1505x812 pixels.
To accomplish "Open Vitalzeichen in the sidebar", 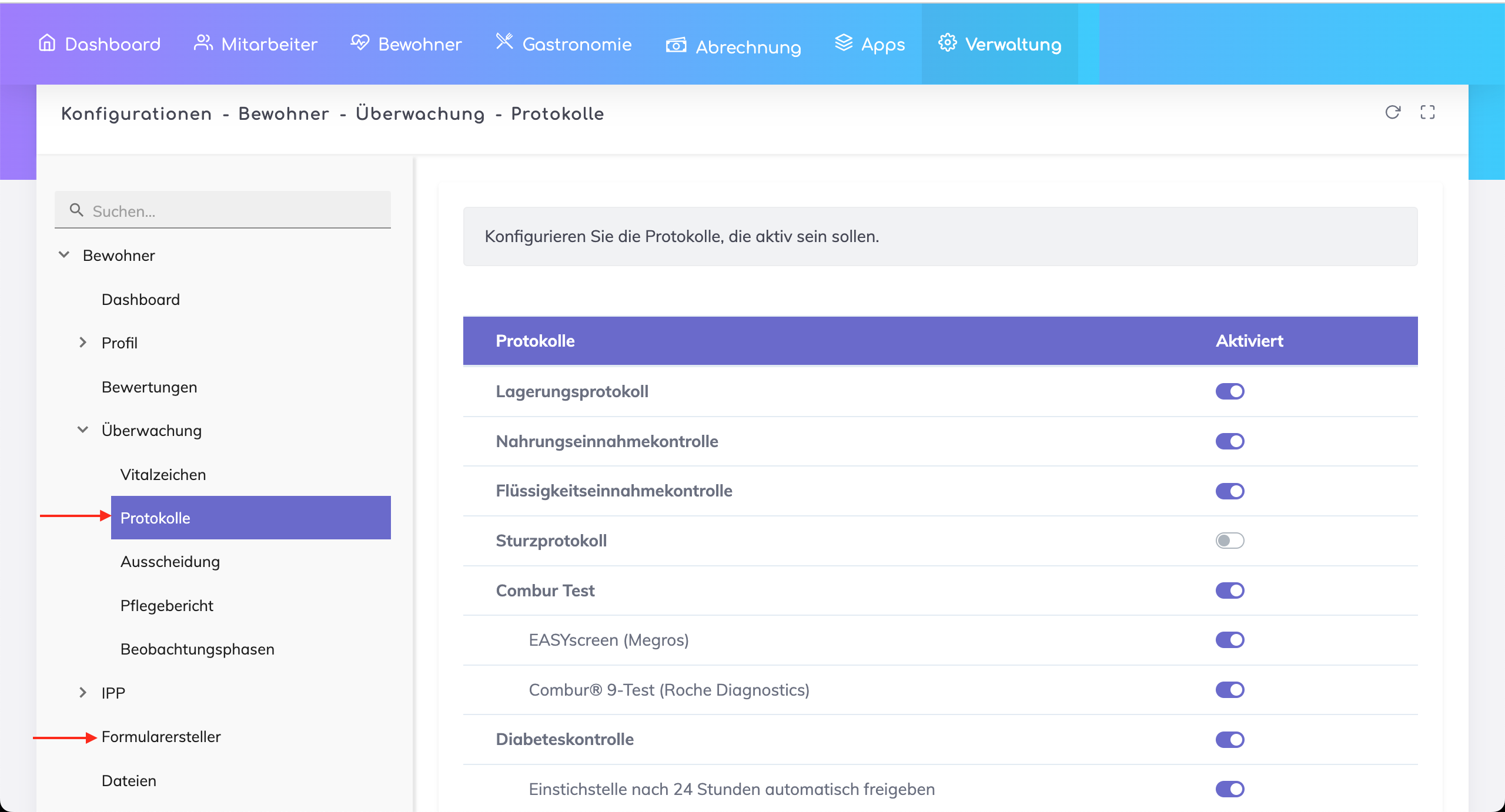I will point(163,475).
